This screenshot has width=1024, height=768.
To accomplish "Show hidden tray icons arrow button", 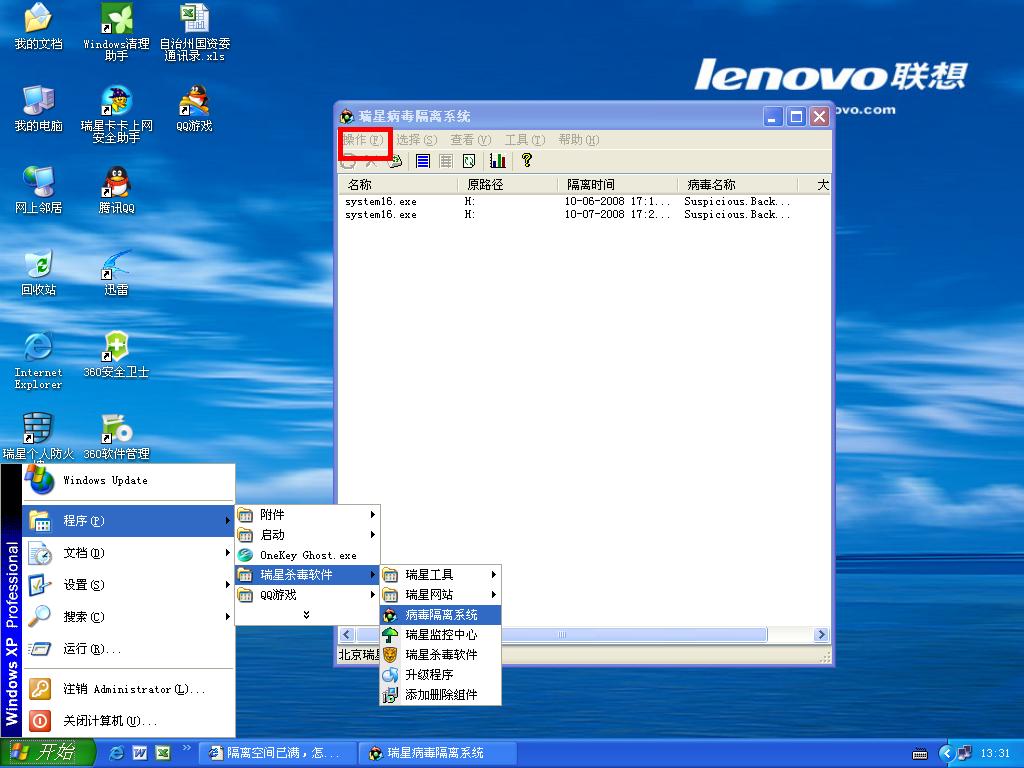I will (946, 754).
